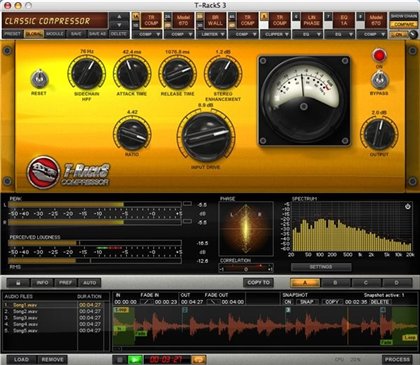Turn off the red ON power light
The height and width of the screenshot is (365, 420).
379,55
